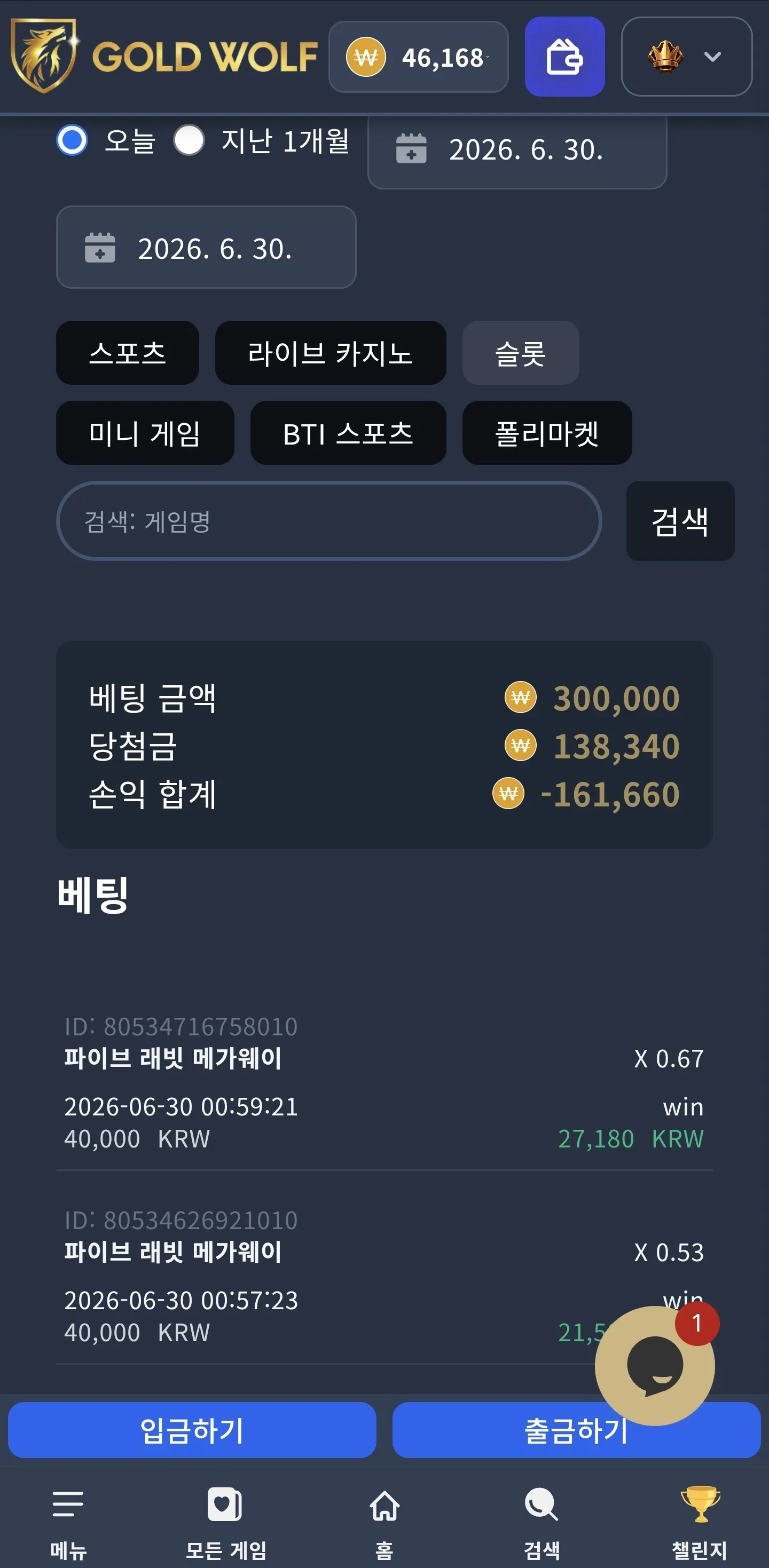
Task: Select the 지난 1개월 radio button
Action: coord(189,140)
